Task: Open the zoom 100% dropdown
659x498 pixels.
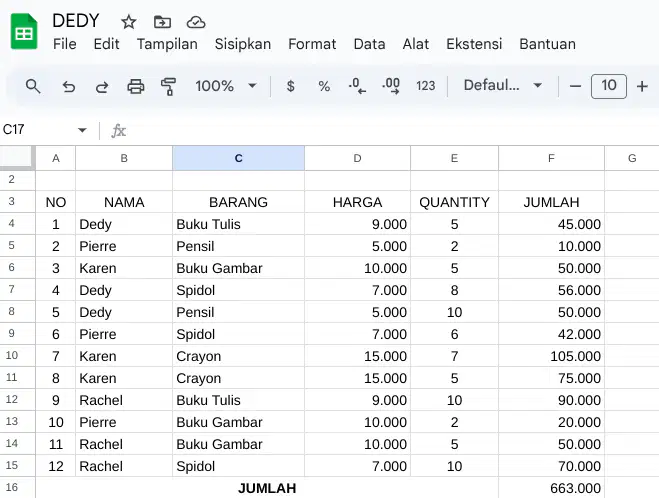Action: point(226,86)
